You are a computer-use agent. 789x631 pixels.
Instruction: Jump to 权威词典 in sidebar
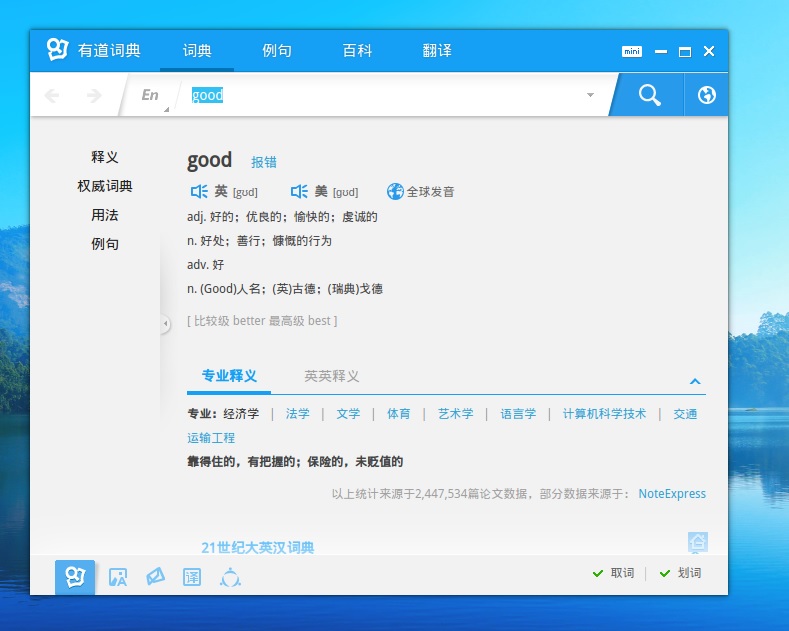point(105,186)
